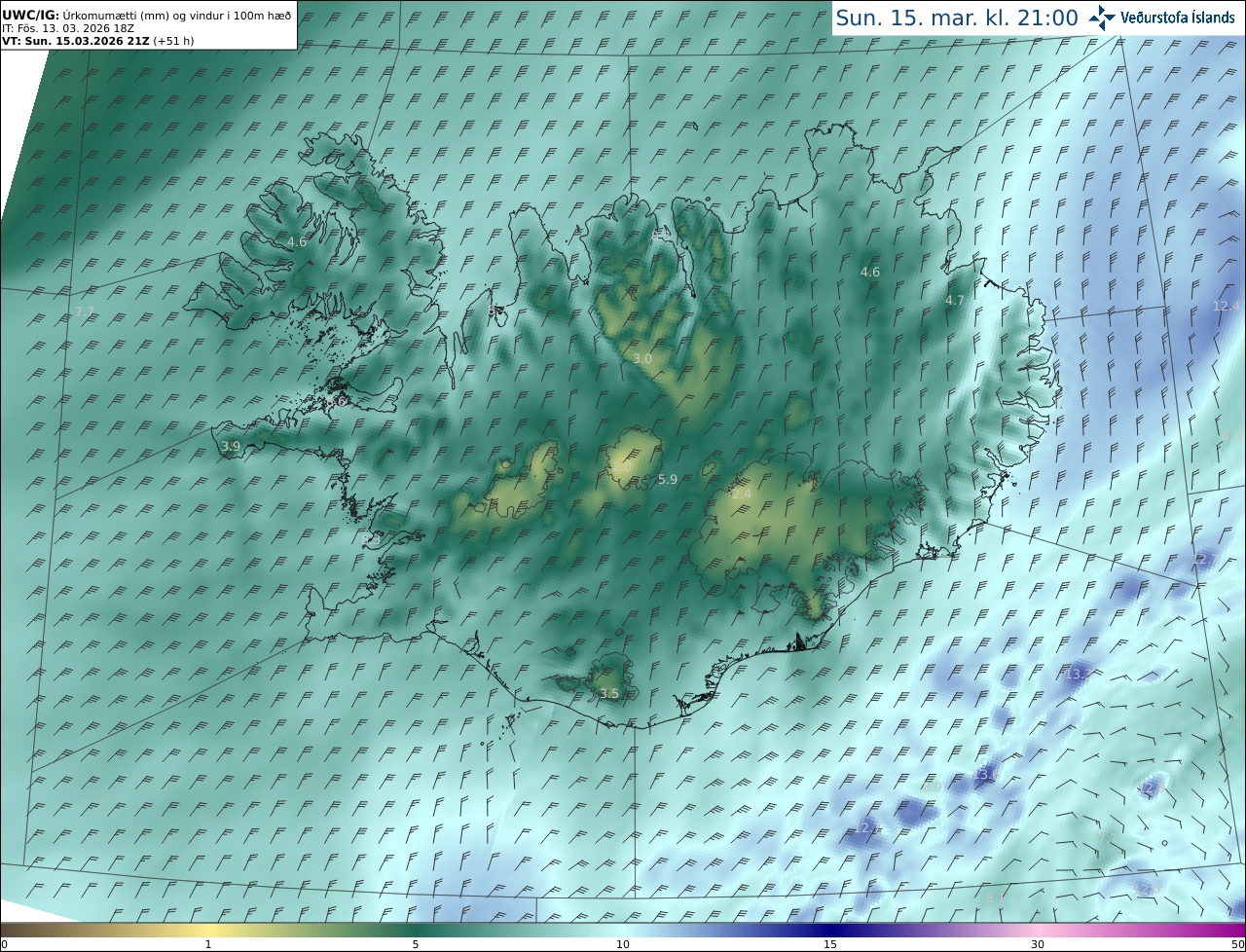Click the 4.7 value in the northeast

coord(955,301)
